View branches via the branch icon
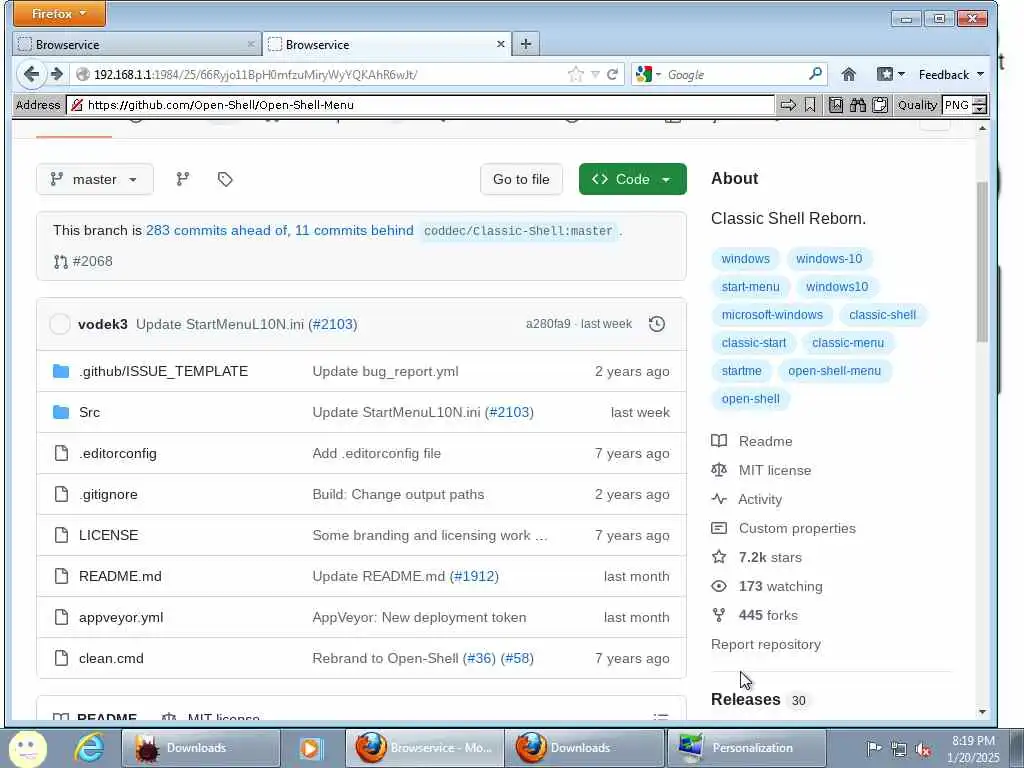1024x768 pixels. coord(183,179)
